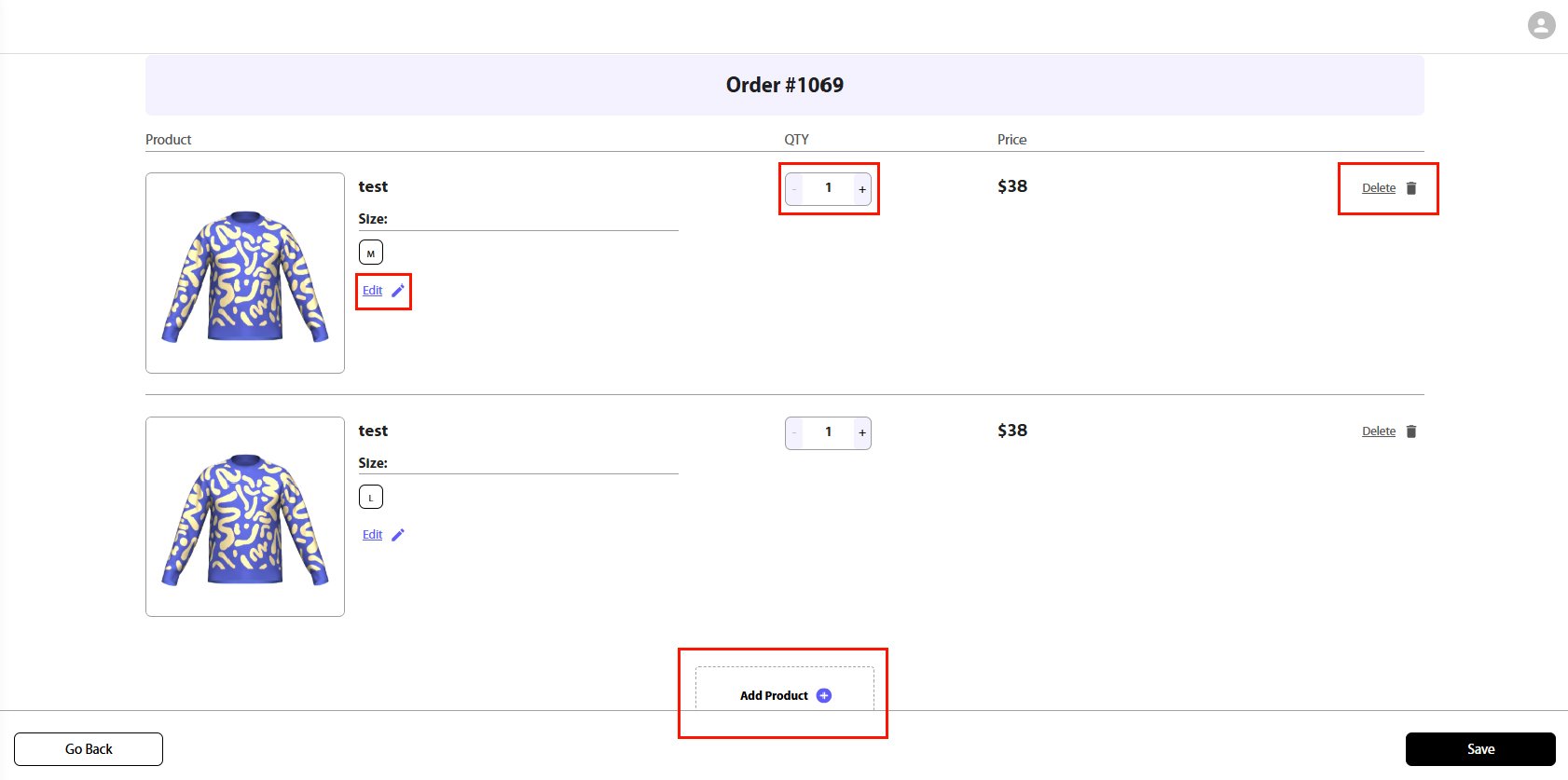Open the user account avatar icon
This screenshot has height=780, width=1568.
[1542, 25]
